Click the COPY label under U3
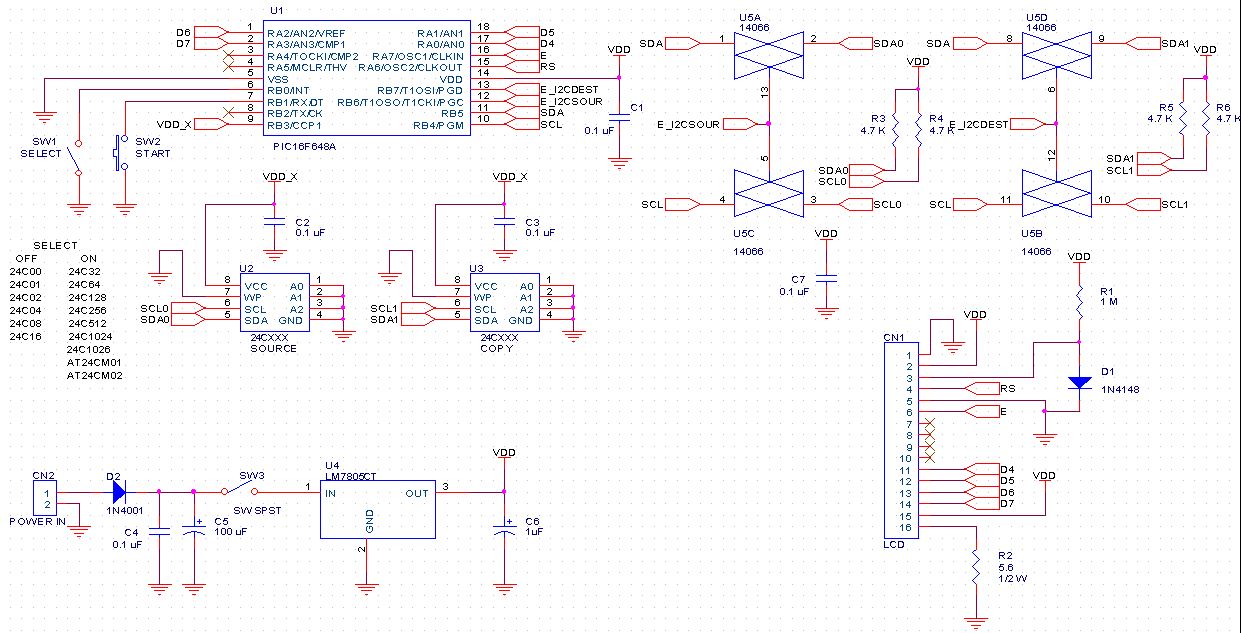 [496, 348]
